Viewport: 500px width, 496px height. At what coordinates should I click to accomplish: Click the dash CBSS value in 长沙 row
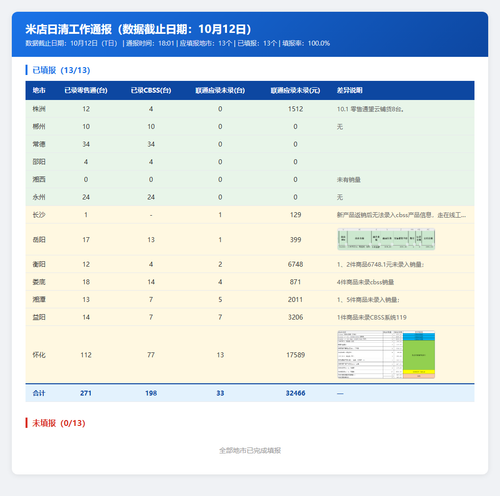151,215
